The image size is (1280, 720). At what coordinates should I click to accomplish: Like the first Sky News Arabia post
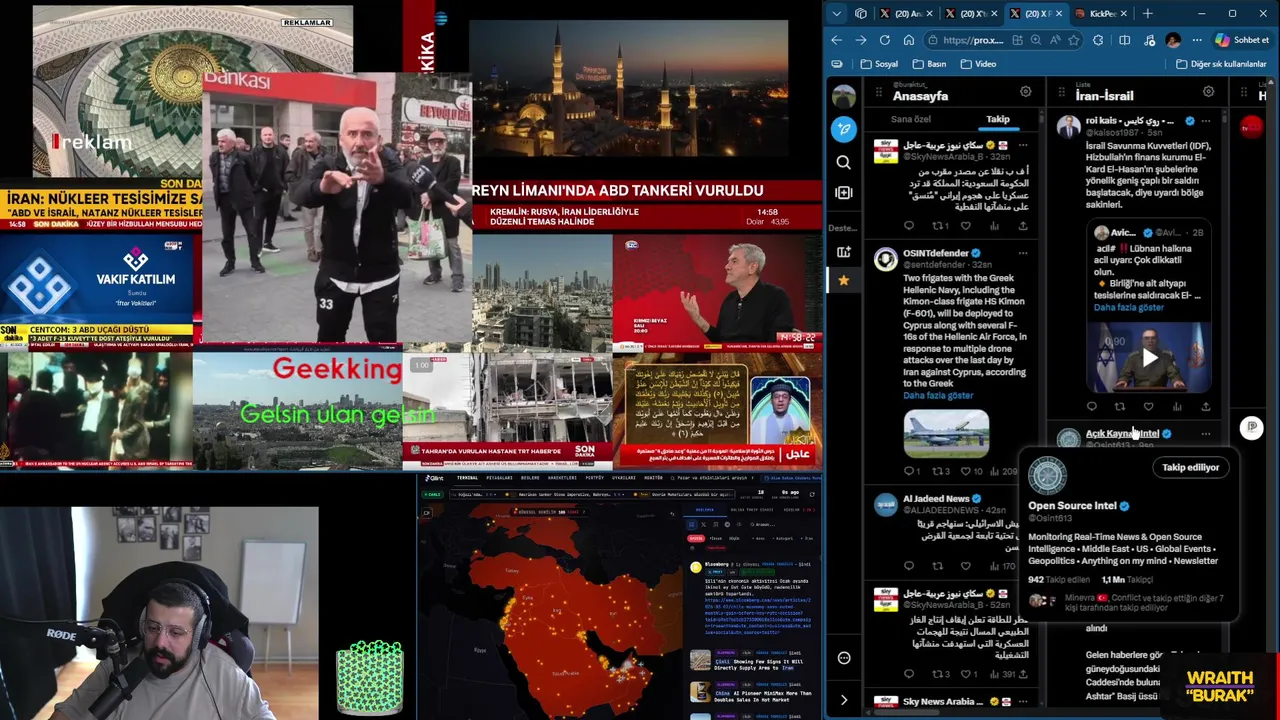(x=966, y=226)
